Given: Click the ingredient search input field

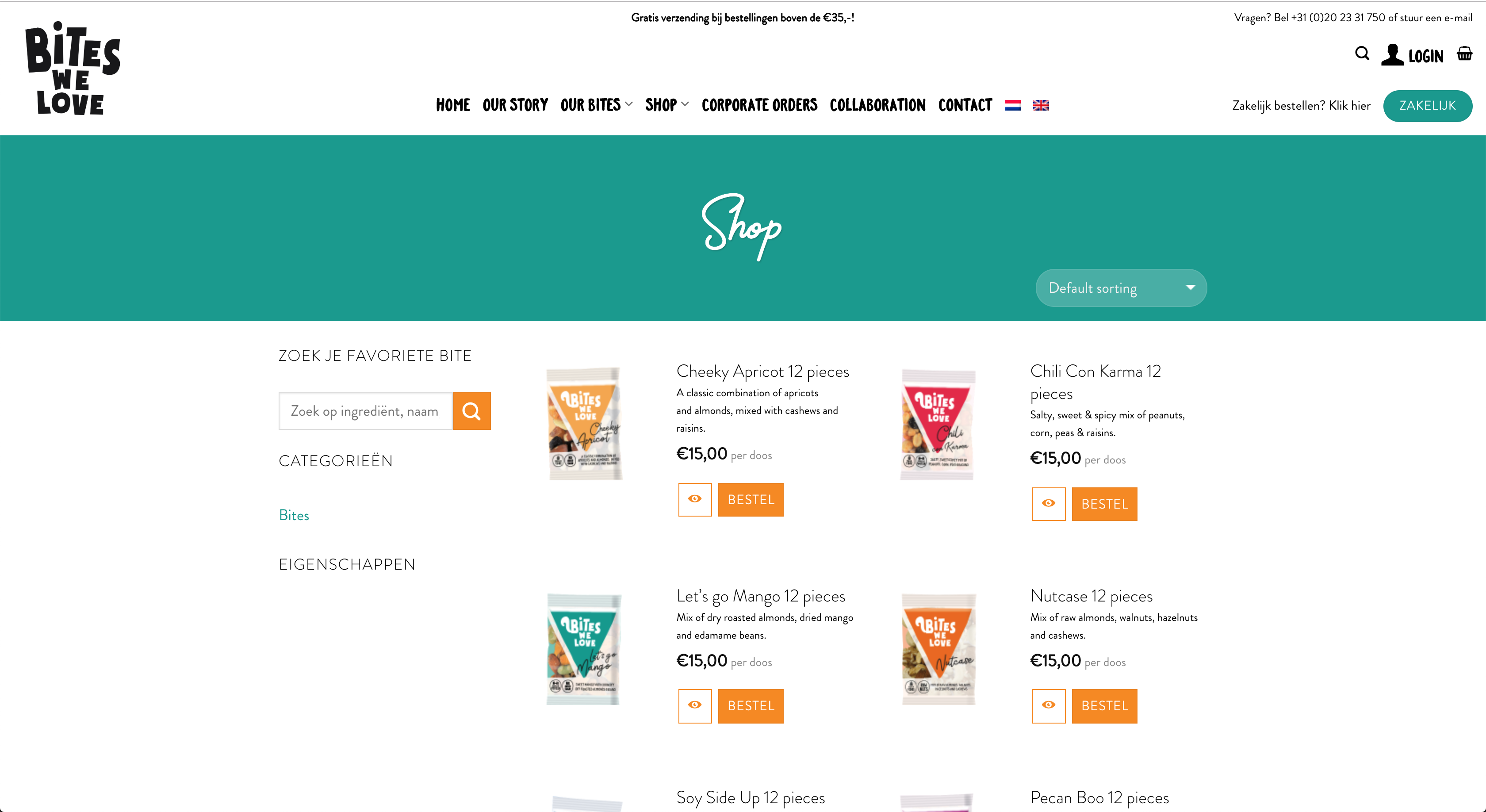Looking at the screenshot, I should (x=366, y=411).
